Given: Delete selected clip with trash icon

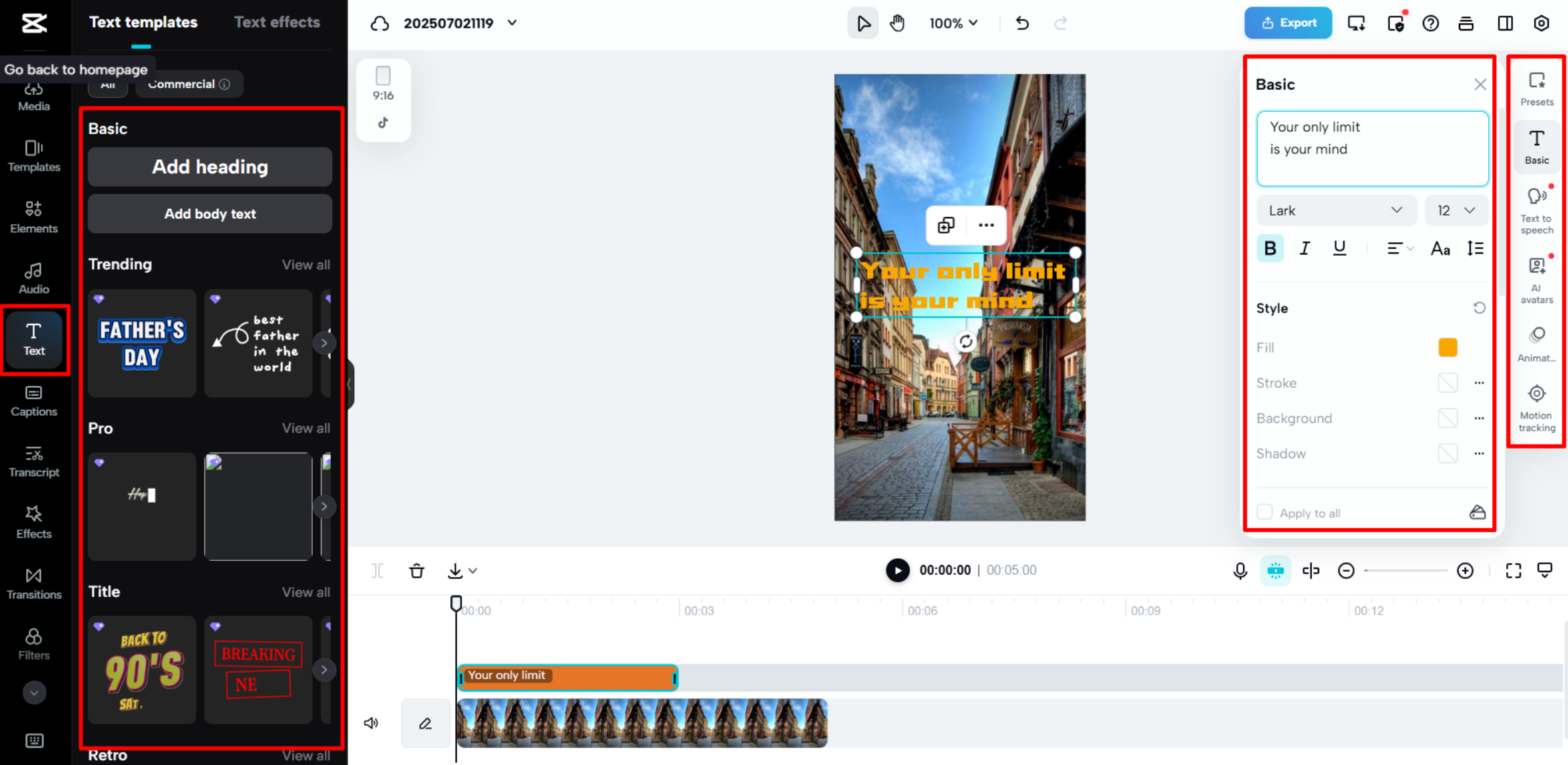Looking at the screenshot, I should [x=417, y=571].
